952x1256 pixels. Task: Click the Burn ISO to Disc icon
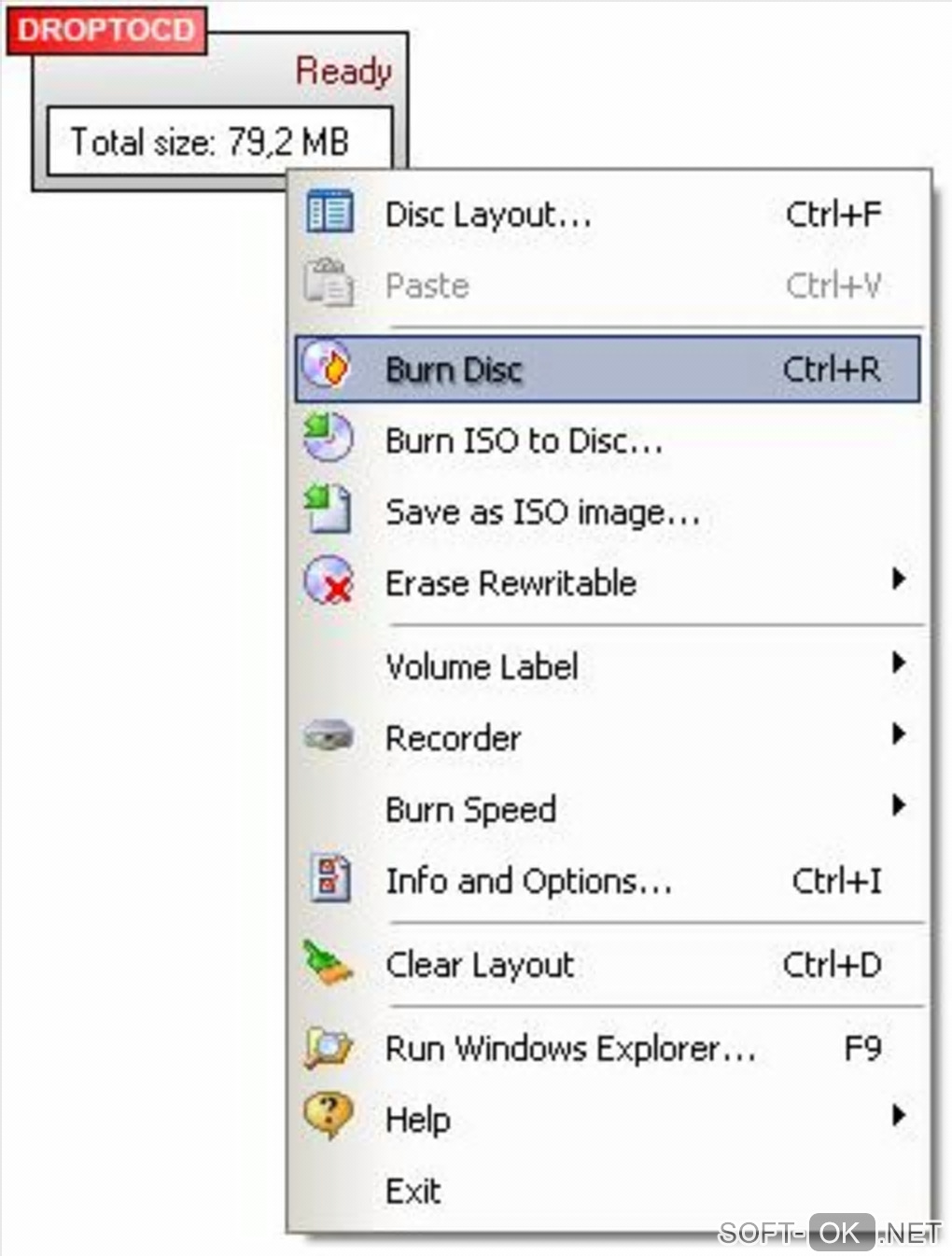coord(328,438)
